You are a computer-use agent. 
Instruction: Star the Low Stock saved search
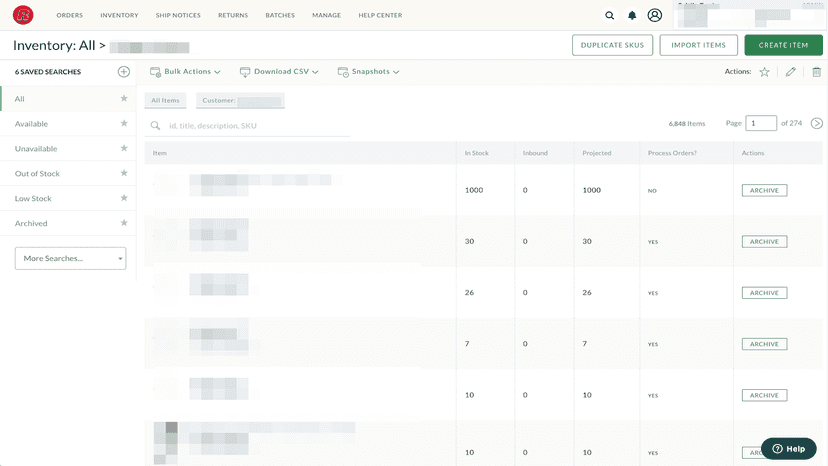pyautogui.click(x=124, y=198)
